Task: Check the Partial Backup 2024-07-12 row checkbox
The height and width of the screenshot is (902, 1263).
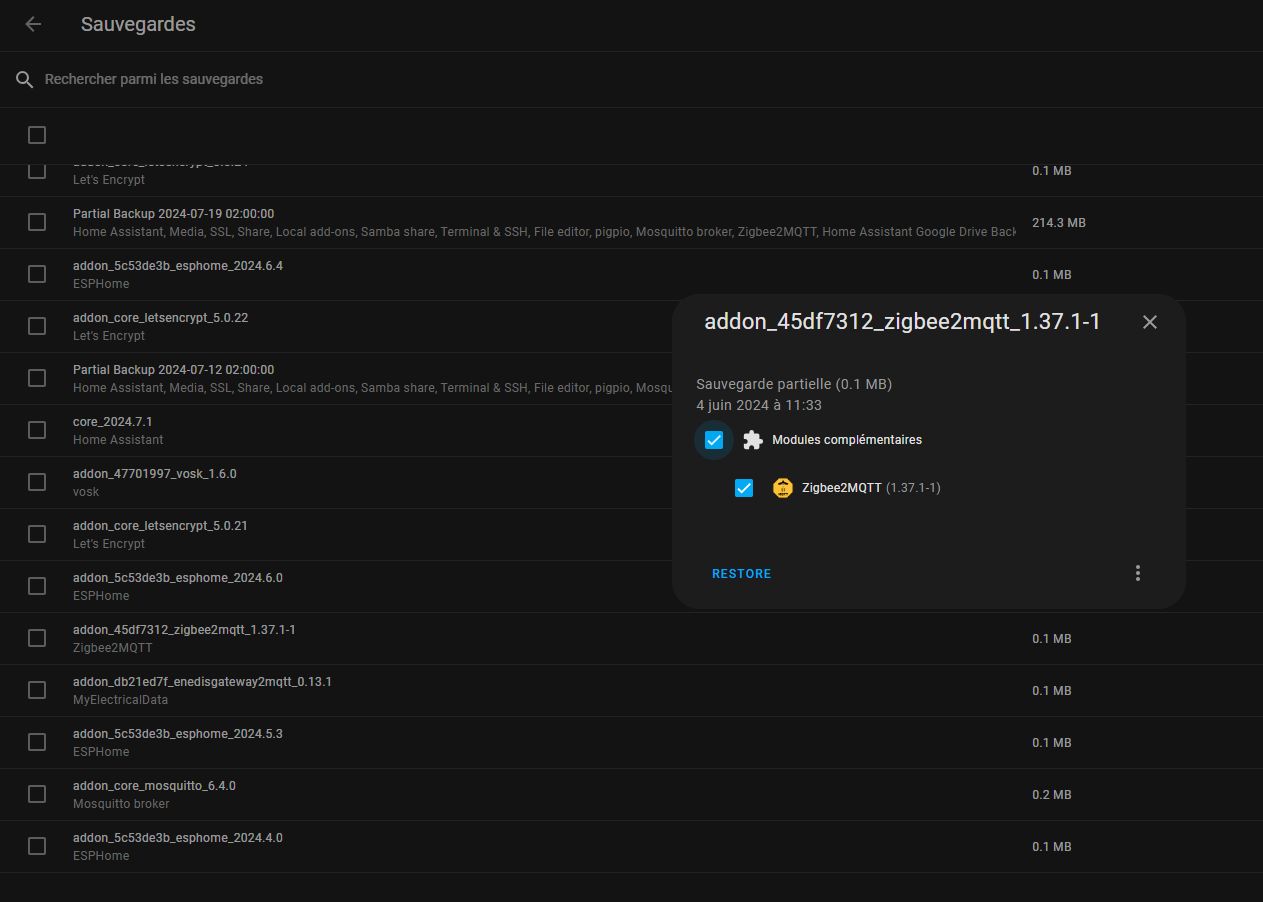Action: pos(37,378)
